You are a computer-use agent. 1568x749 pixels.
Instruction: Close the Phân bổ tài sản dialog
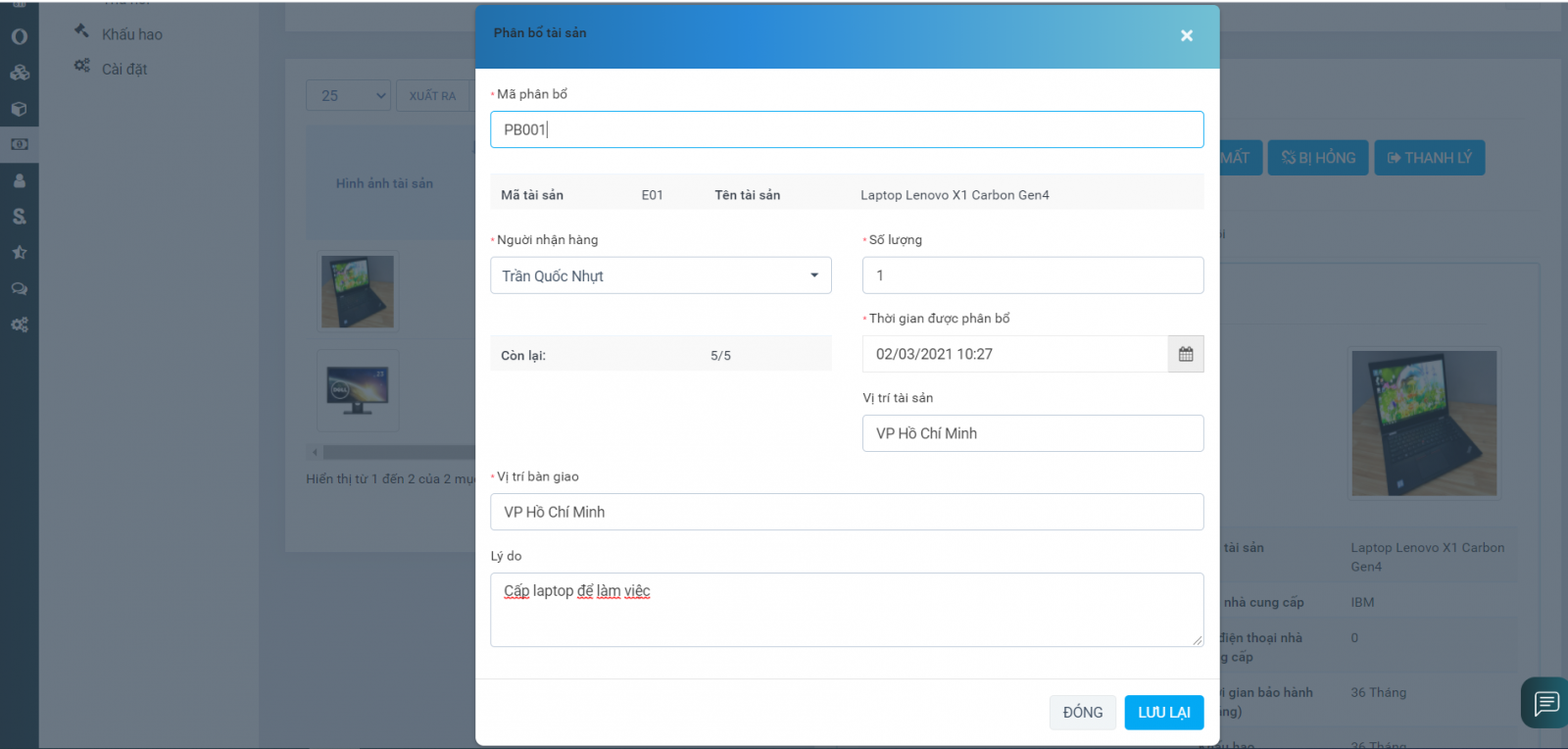tap(1186, 35)
